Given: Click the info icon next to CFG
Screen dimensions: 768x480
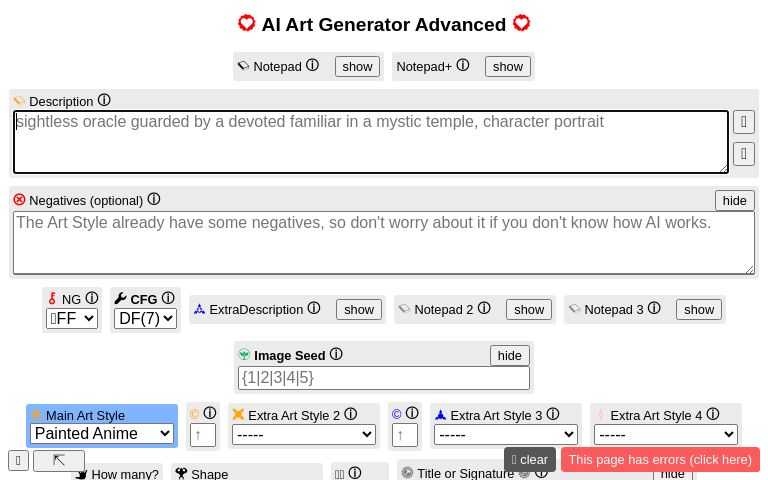Looking at the screenshot, I should point(168,299).
